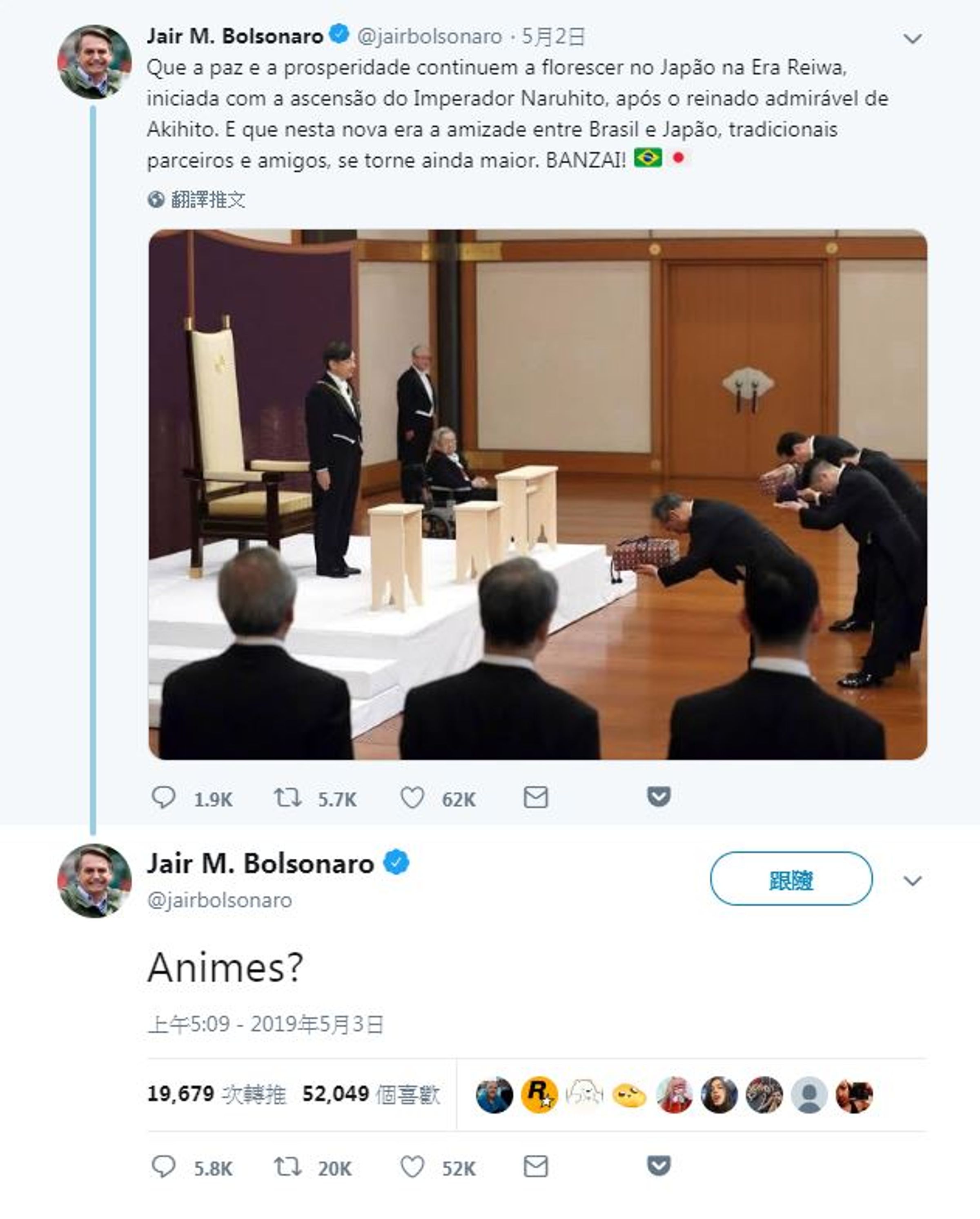View the 52,049 likes list

point(371,1094)
